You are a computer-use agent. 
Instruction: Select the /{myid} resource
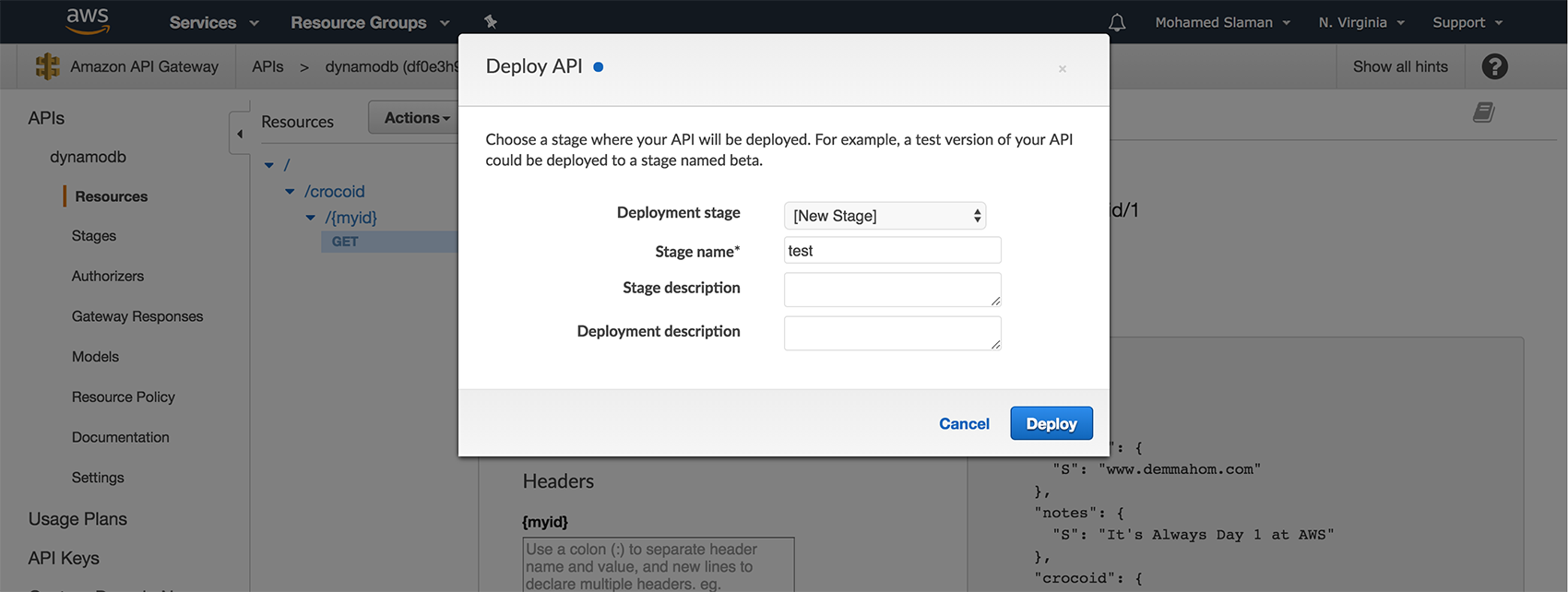coord(350,218)
